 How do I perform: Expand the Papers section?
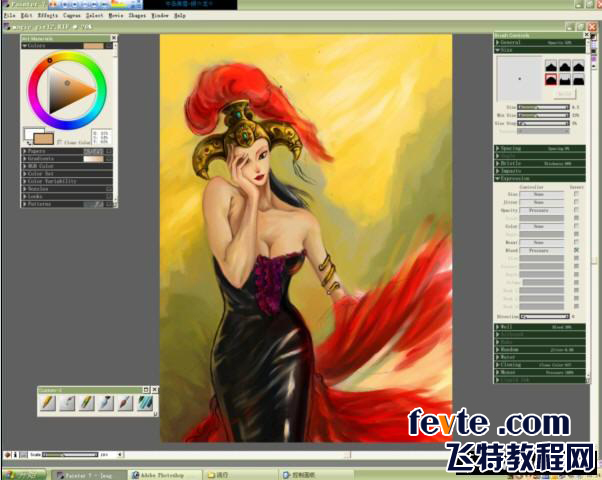coord(67,151)
